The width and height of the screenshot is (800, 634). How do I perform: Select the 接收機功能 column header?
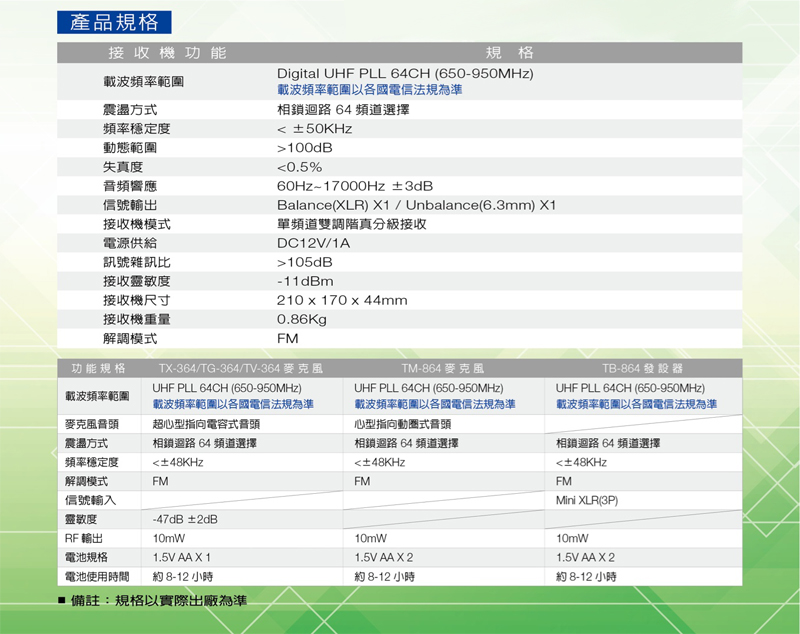(x=167, y=53)
